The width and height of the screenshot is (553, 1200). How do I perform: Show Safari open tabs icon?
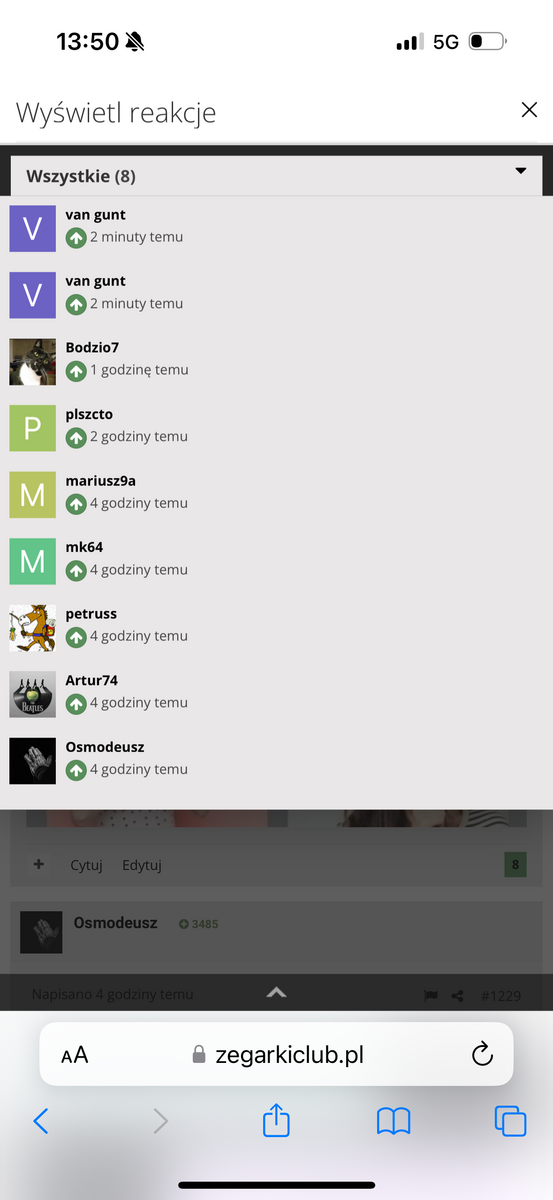coord(510,1121)
